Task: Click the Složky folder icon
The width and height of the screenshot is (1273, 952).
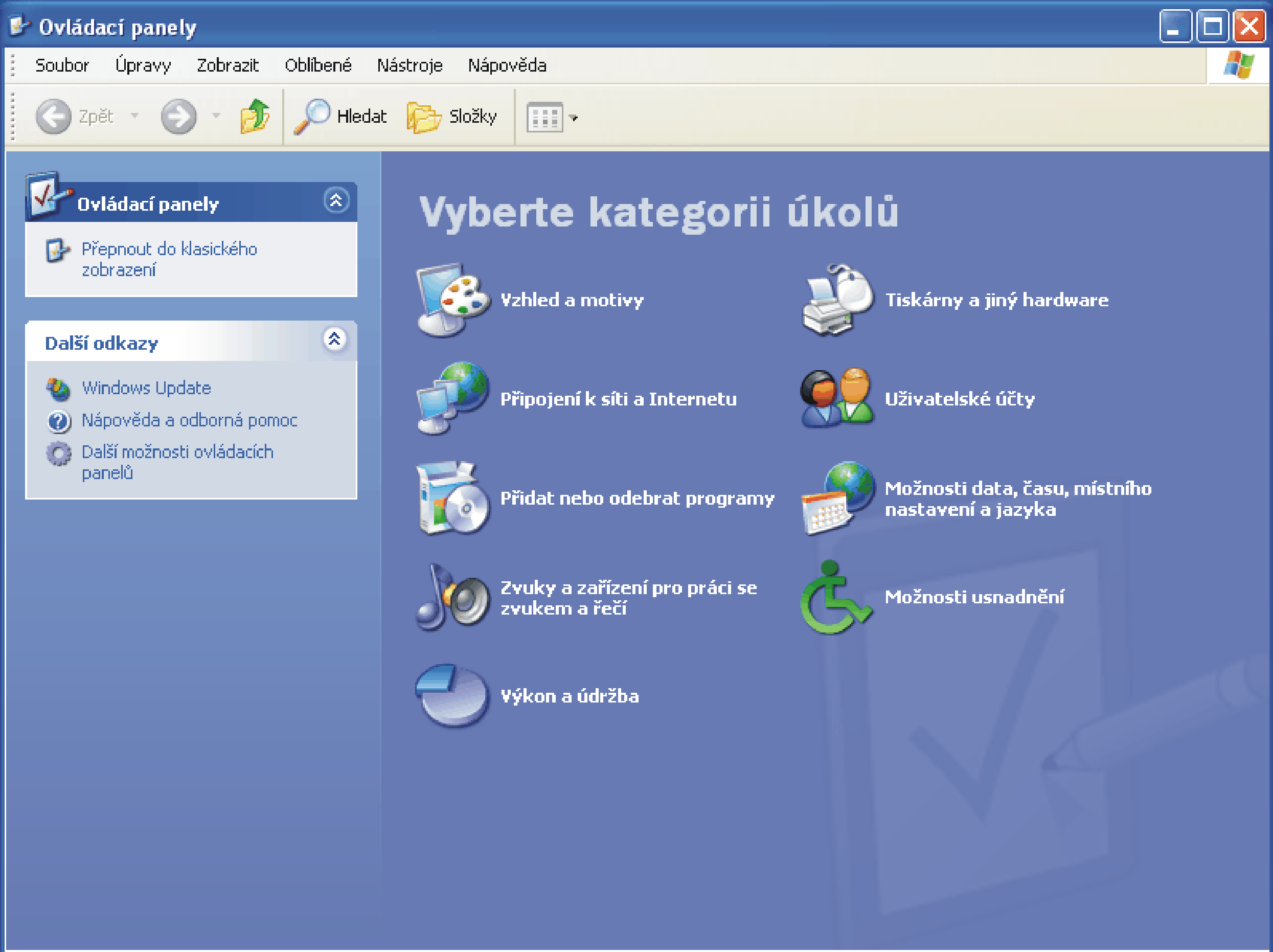Action: [x=423, y=117]
